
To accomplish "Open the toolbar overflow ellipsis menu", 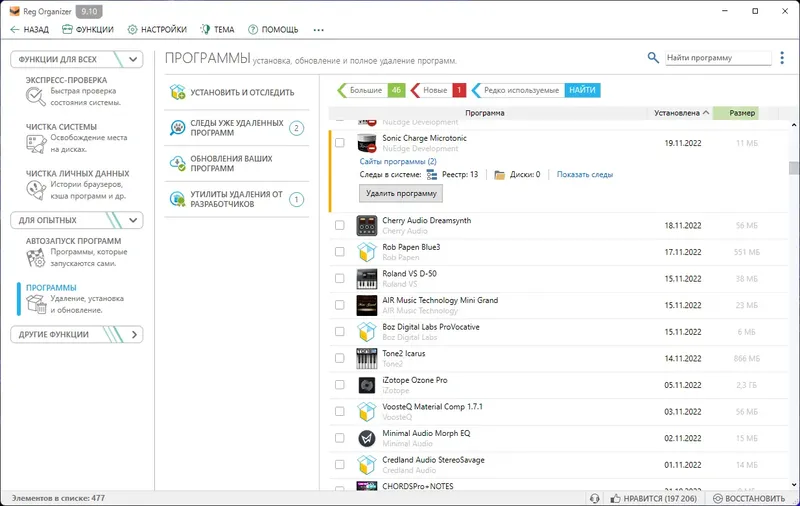I will [318, 30].
